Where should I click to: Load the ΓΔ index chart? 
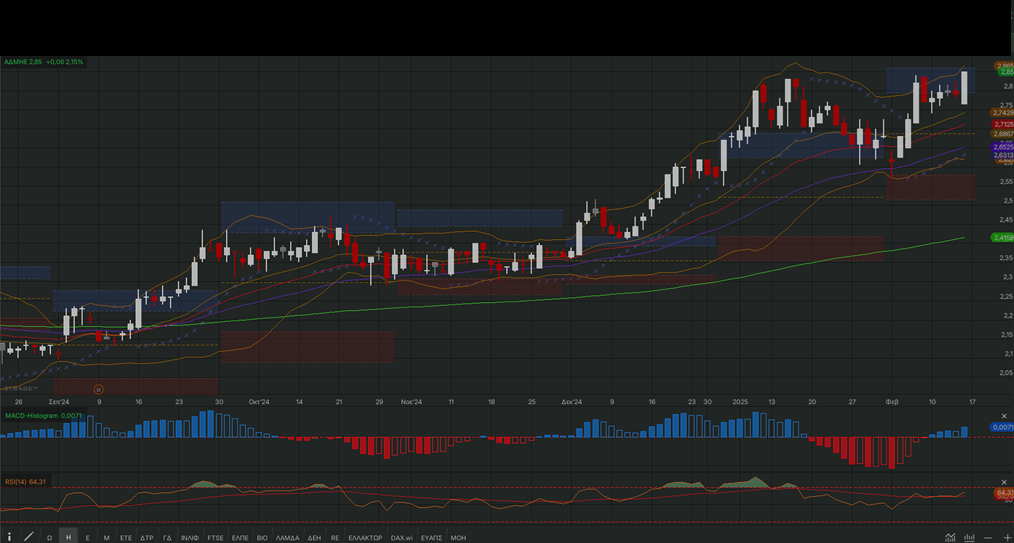coord(167,537)
